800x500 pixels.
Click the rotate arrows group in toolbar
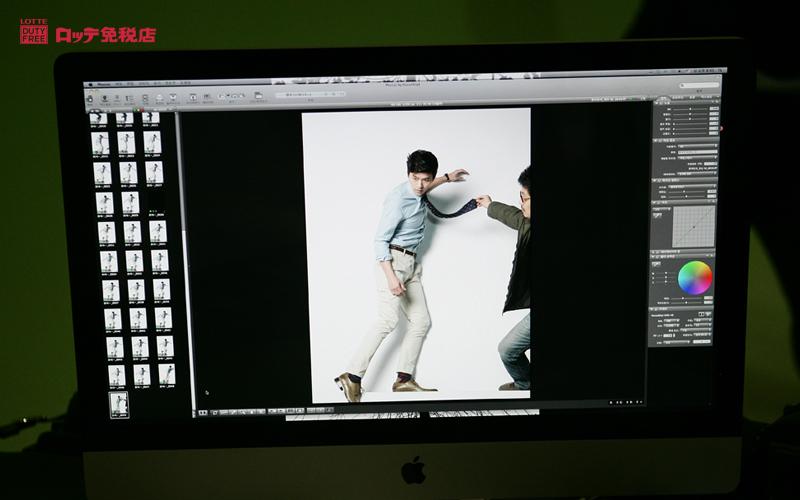click(x=231, y=96)
